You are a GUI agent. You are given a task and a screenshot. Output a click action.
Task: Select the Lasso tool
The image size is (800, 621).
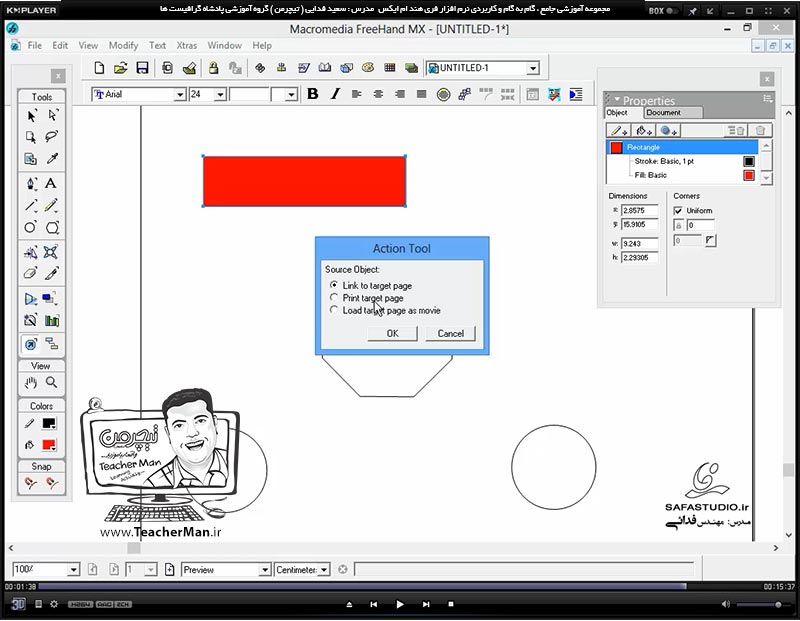click(52, 137)
